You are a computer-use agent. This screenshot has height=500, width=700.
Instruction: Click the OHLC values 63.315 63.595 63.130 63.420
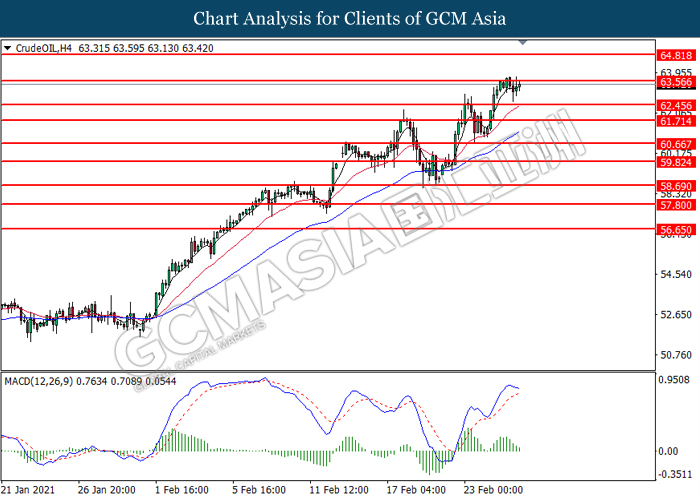(x=146, y=48)
